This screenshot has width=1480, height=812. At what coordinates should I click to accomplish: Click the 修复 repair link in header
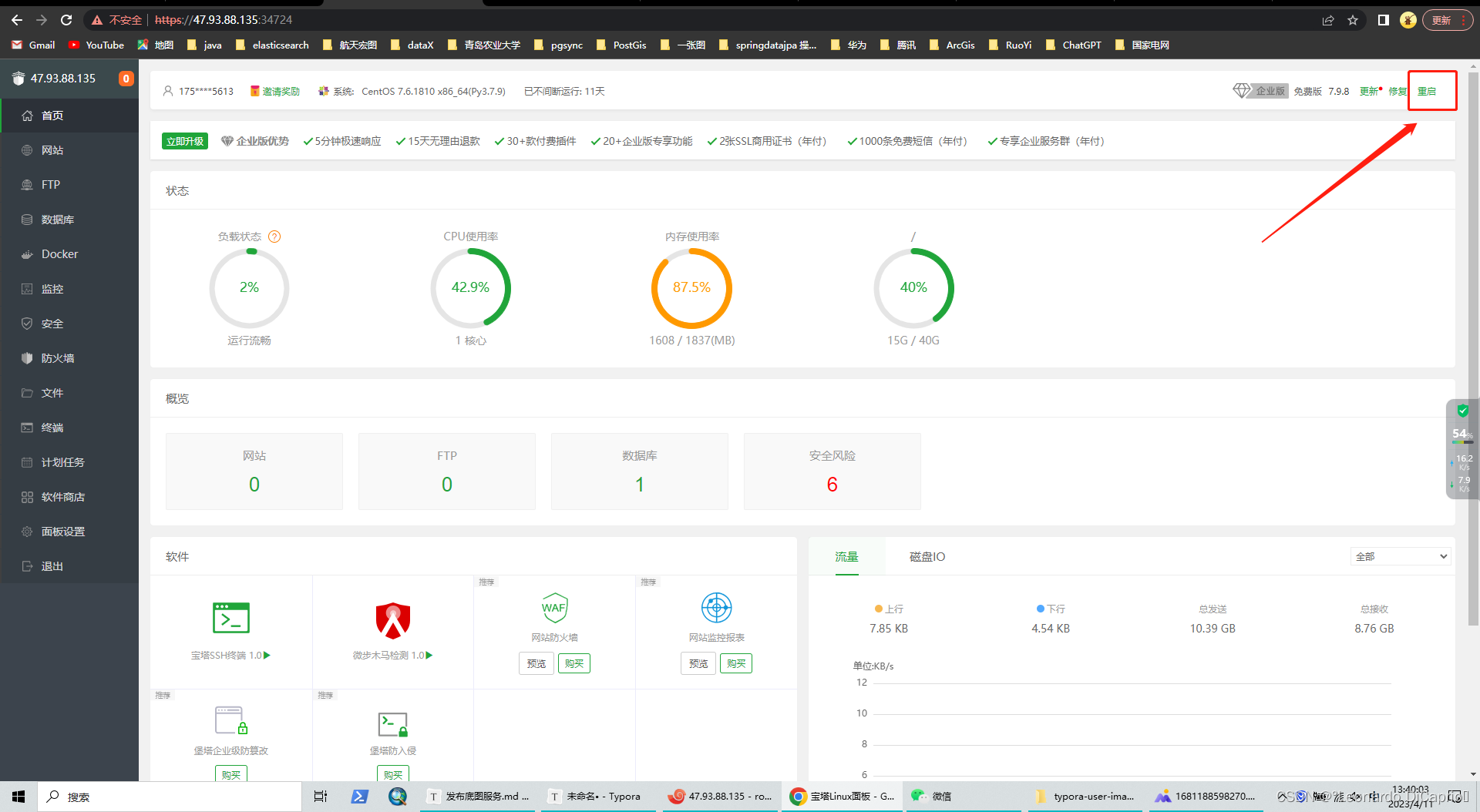point(1398,91)
